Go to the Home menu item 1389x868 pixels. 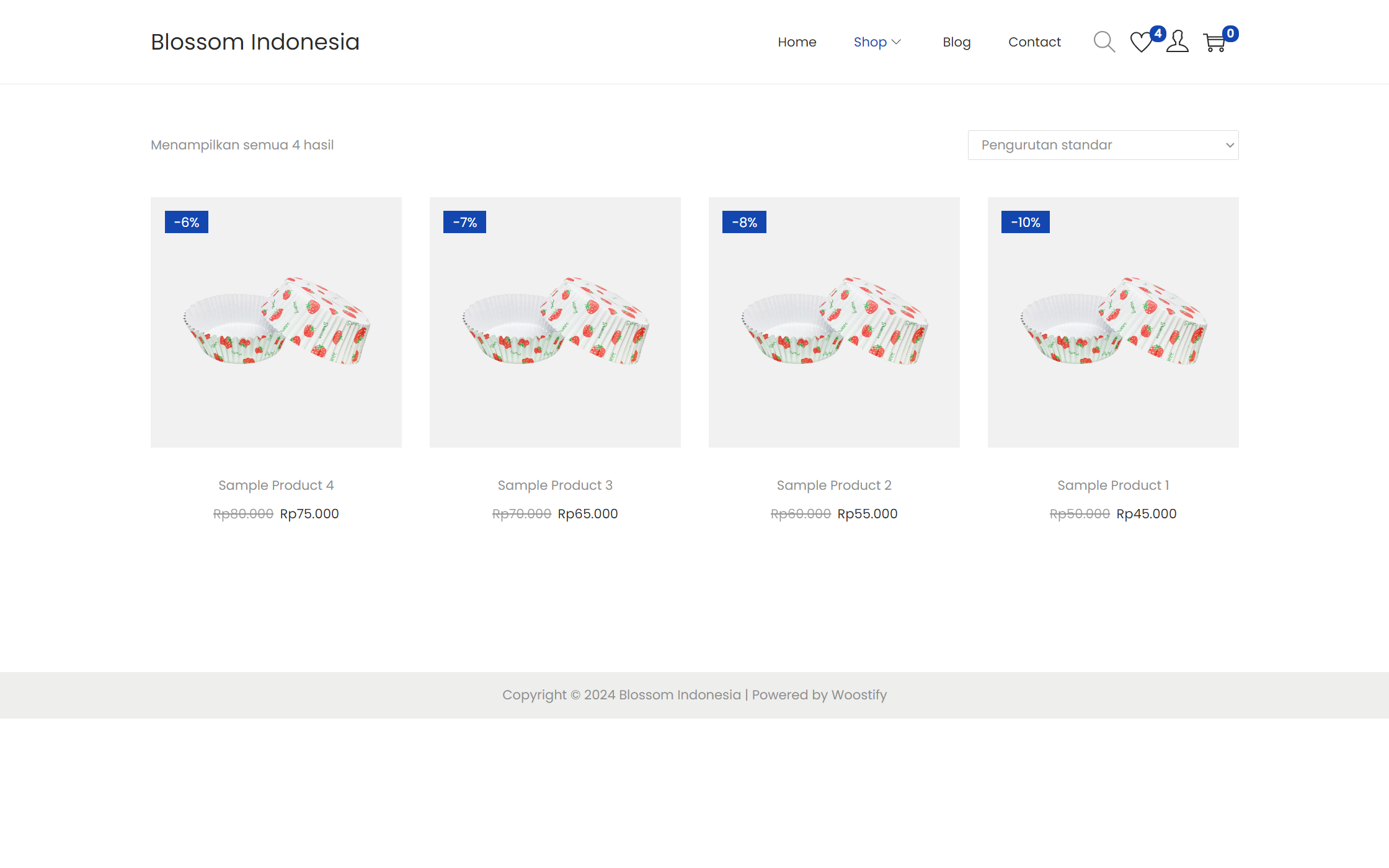click(x=797, y=42)
